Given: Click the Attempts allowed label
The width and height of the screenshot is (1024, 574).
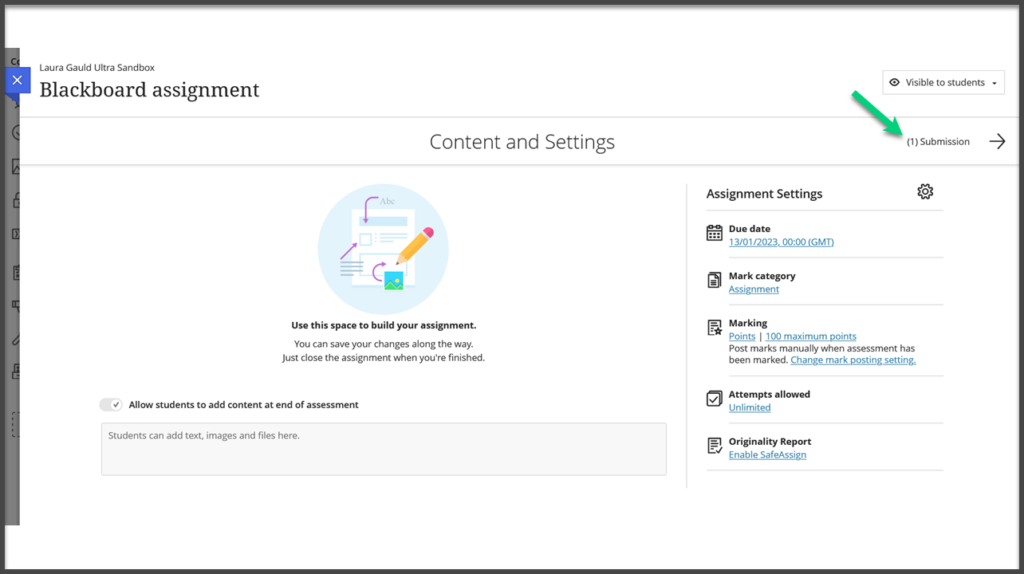Looking at the screenshot, I should pyautogui.click(x=769, y=394).
